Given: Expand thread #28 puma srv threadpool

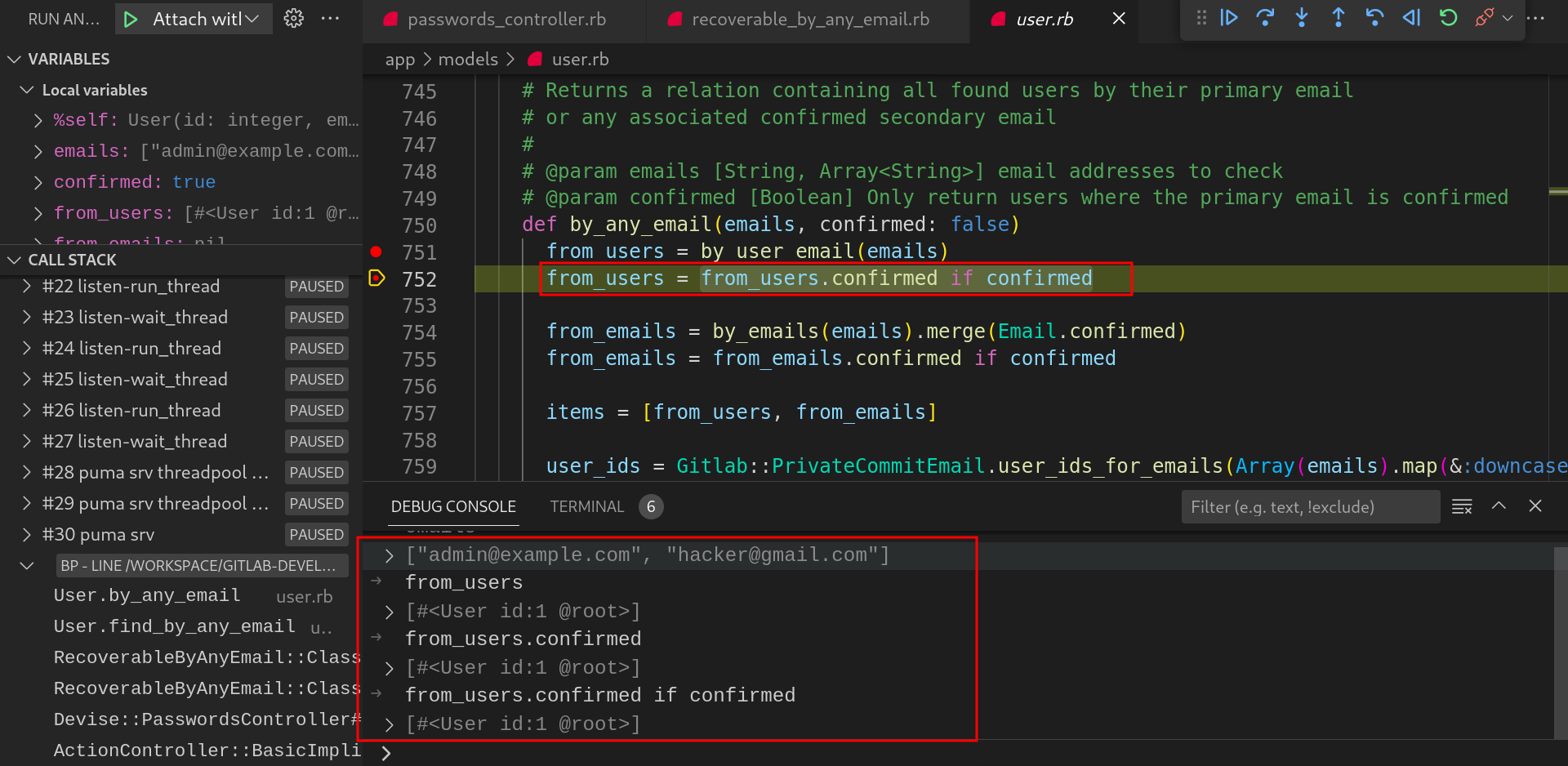Looking at the screenshot, I should point(27,472).
